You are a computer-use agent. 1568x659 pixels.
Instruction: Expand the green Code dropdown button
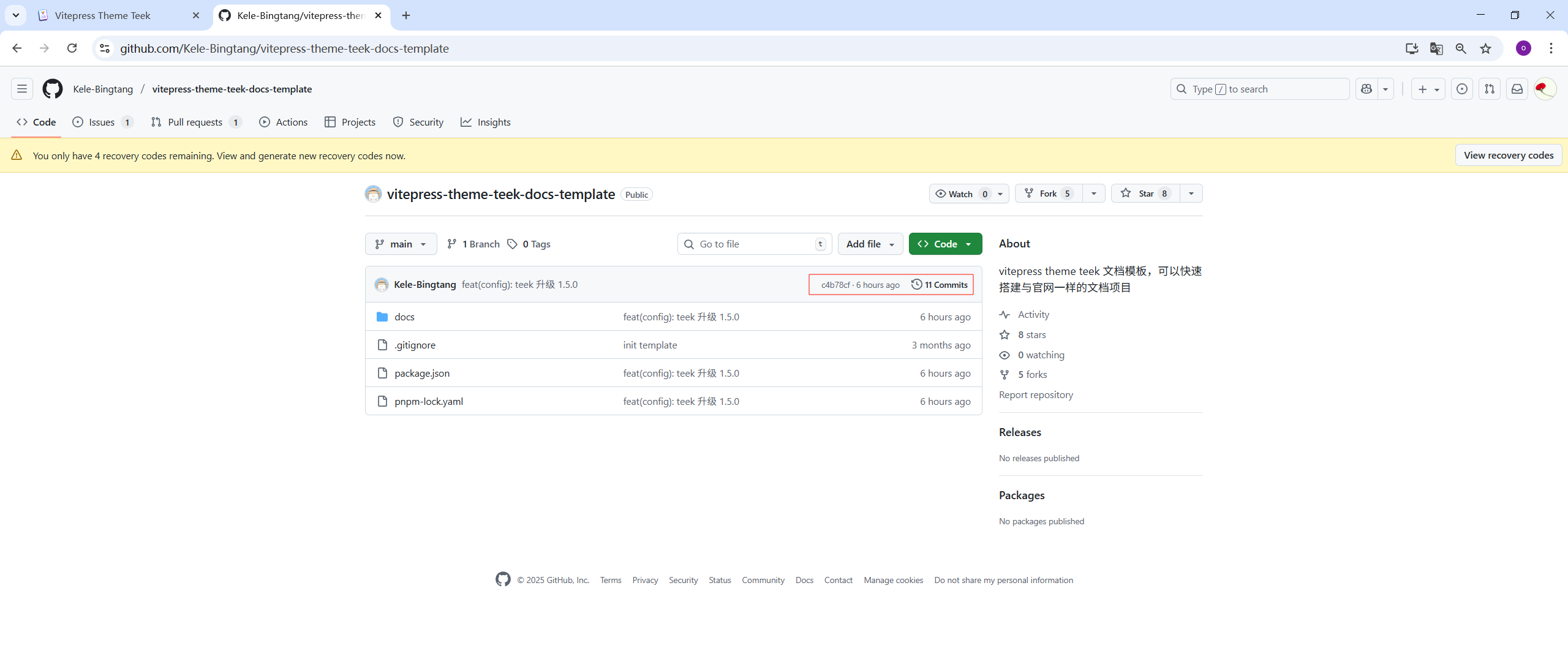(945, 244)
